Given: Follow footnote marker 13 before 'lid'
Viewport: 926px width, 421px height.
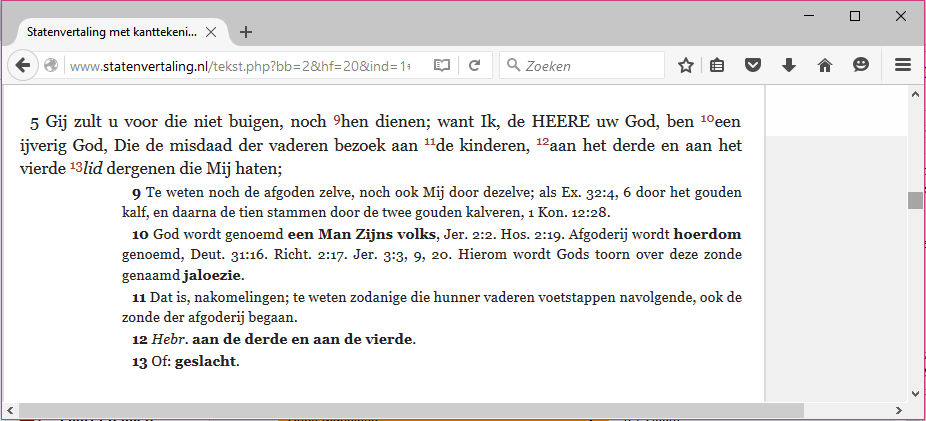Looking at the screenshot, I should 76,167.
